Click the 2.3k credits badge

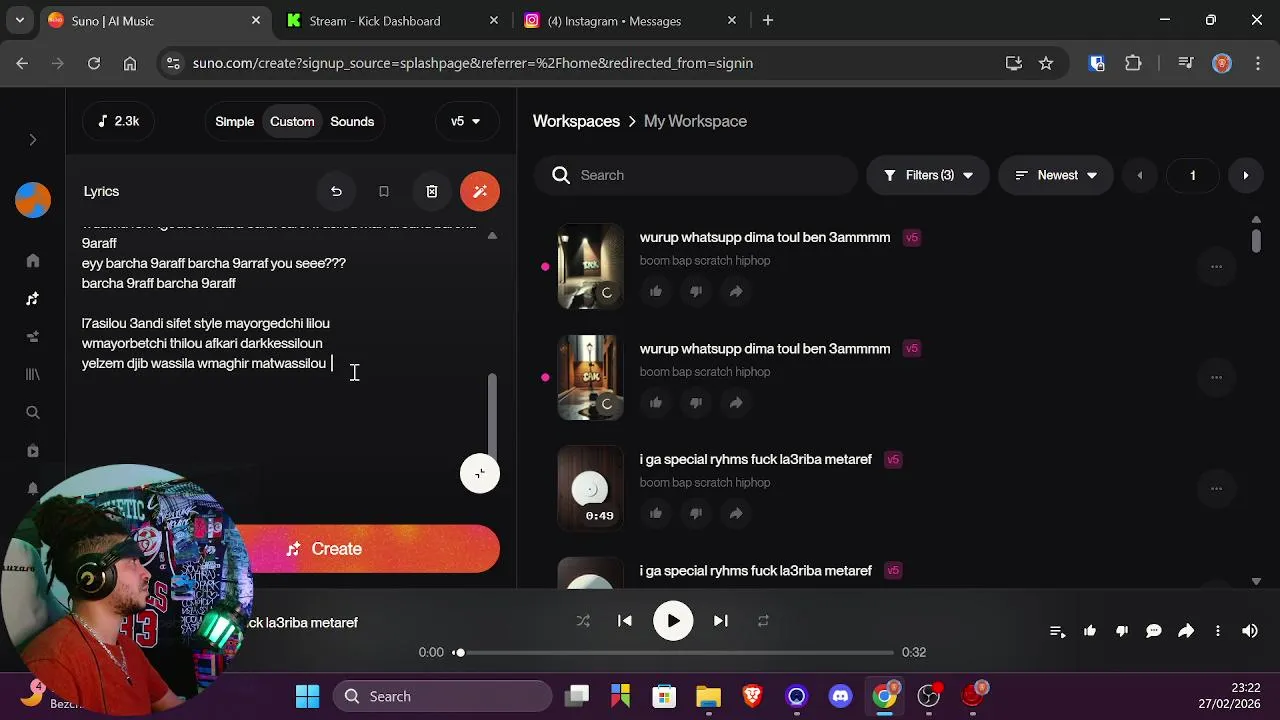point(118,121)
